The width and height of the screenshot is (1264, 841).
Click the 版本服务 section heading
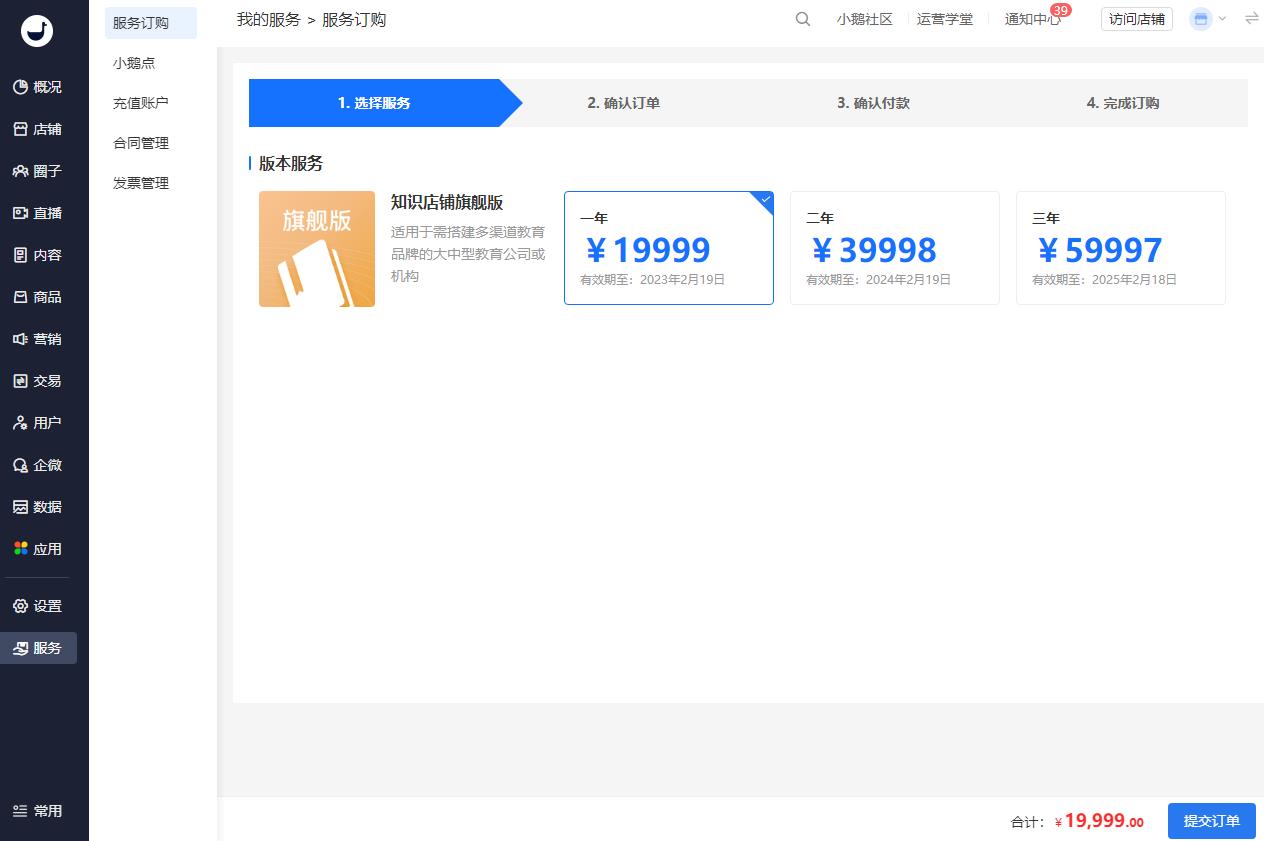tap(291, 163)
